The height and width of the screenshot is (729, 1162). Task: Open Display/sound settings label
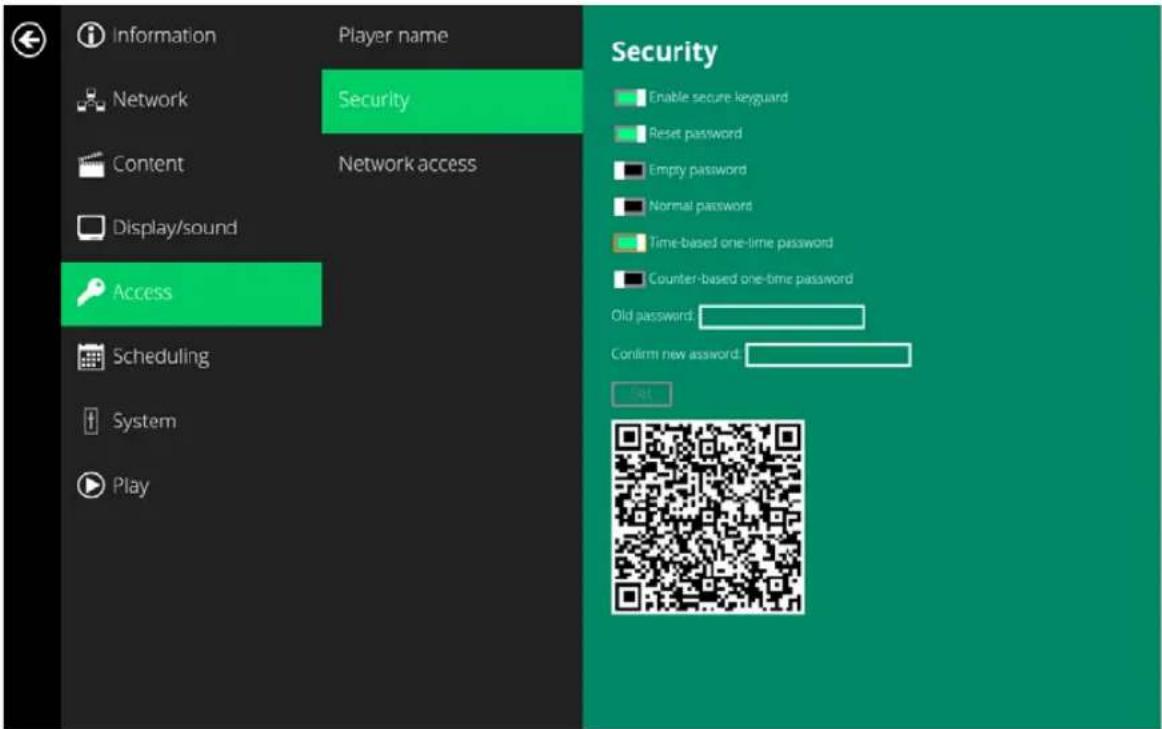point(175,227)
